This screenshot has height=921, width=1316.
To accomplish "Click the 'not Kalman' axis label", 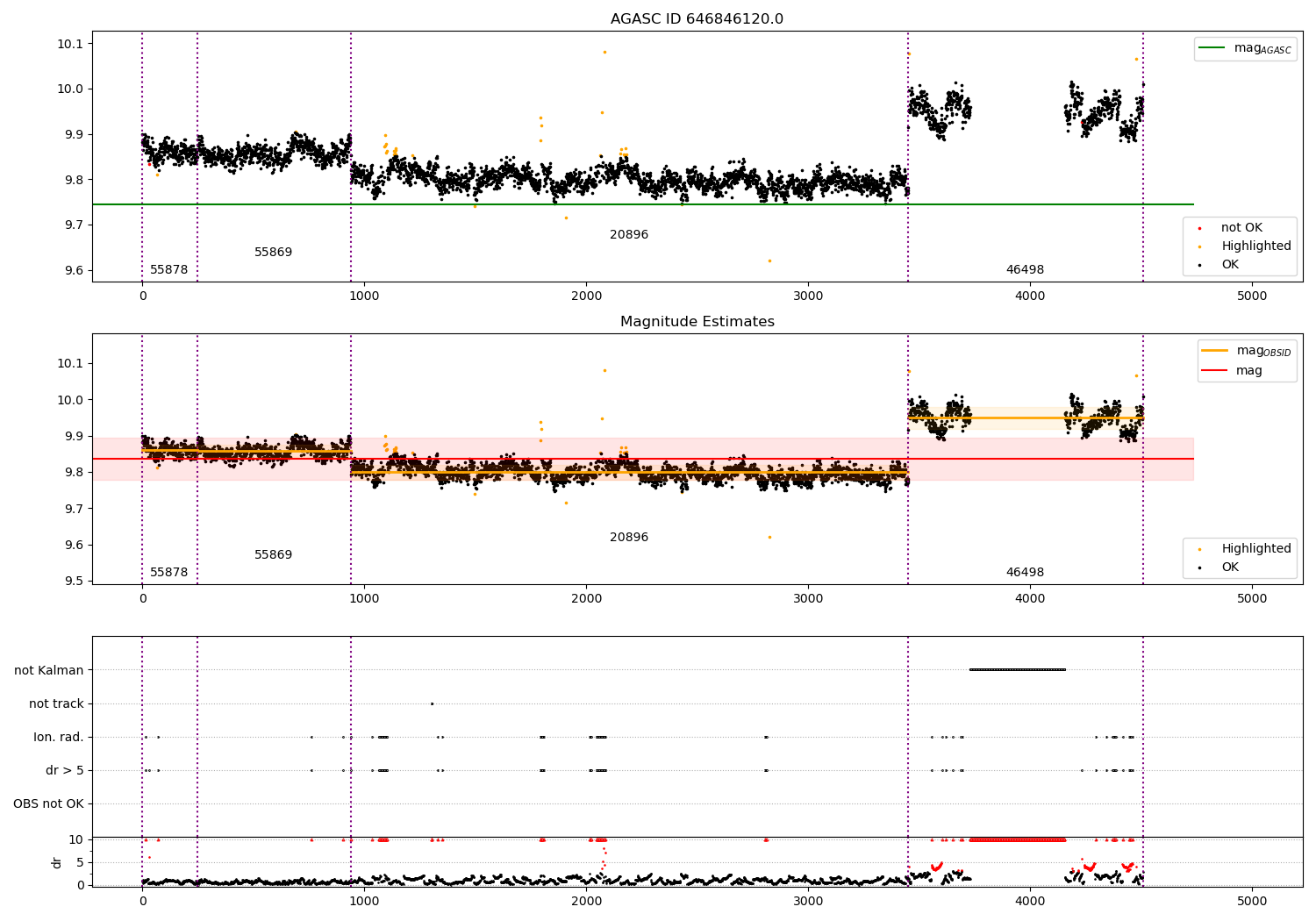I will point(49,670).
